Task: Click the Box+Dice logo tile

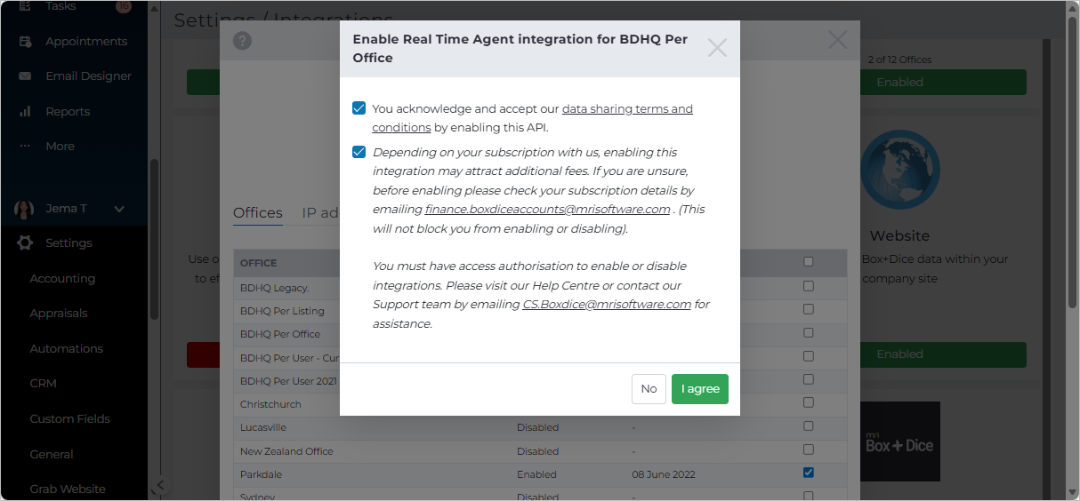Action: click(900, 442)
